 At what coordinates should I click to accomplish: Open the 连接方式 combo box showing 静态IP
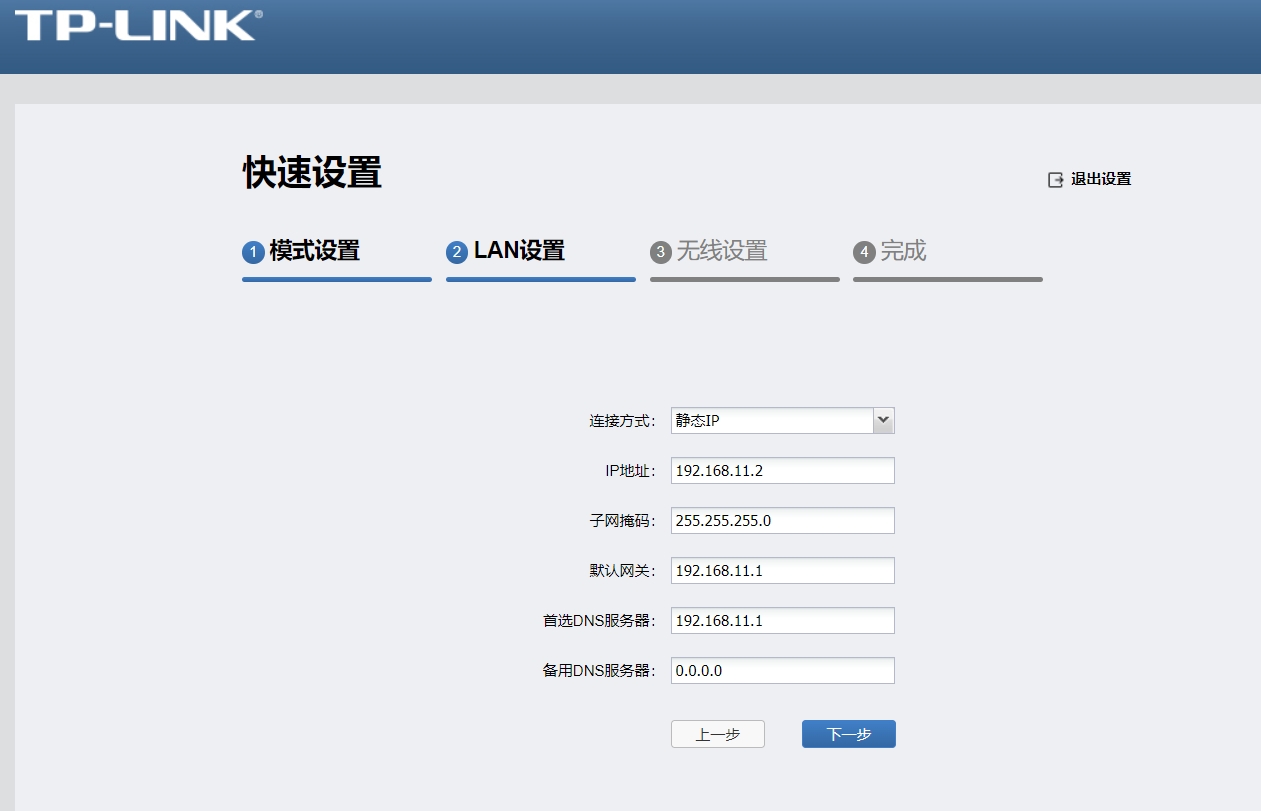pos(771,421)
